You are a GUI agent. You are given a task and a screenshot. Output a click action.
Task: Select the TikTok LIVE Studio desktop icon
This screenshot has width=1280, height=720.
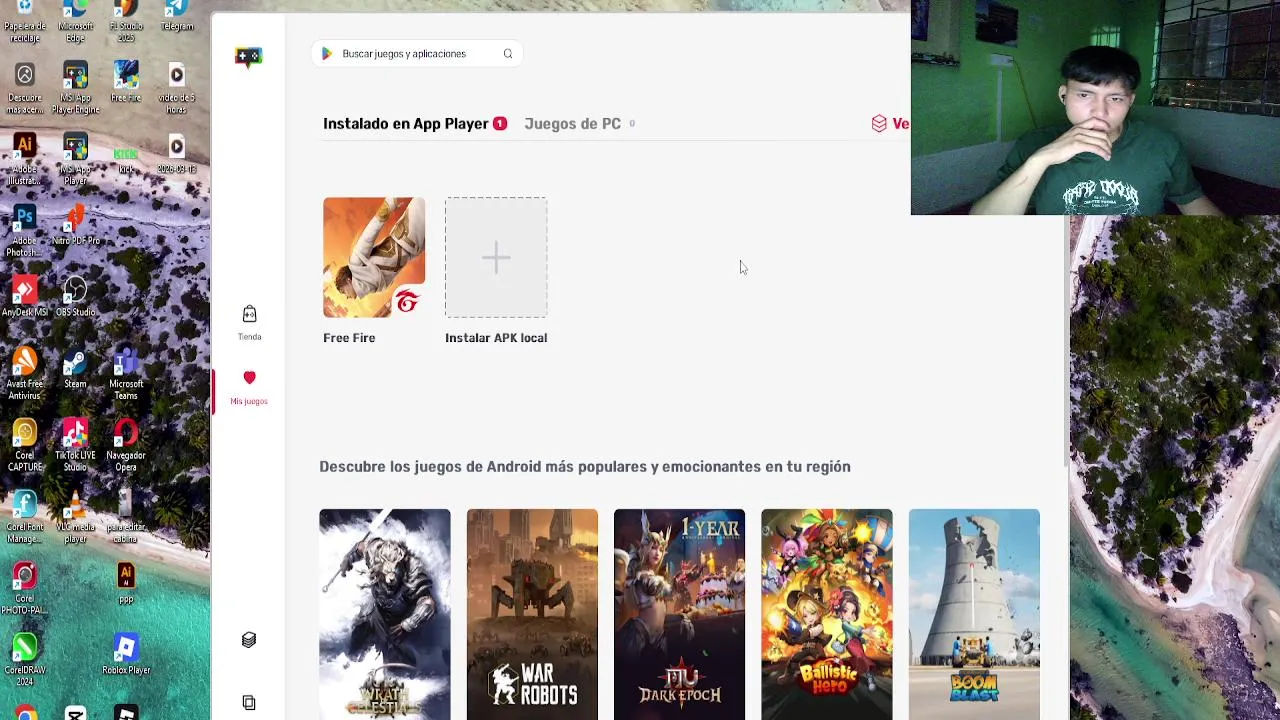click(x=75, y=446)
